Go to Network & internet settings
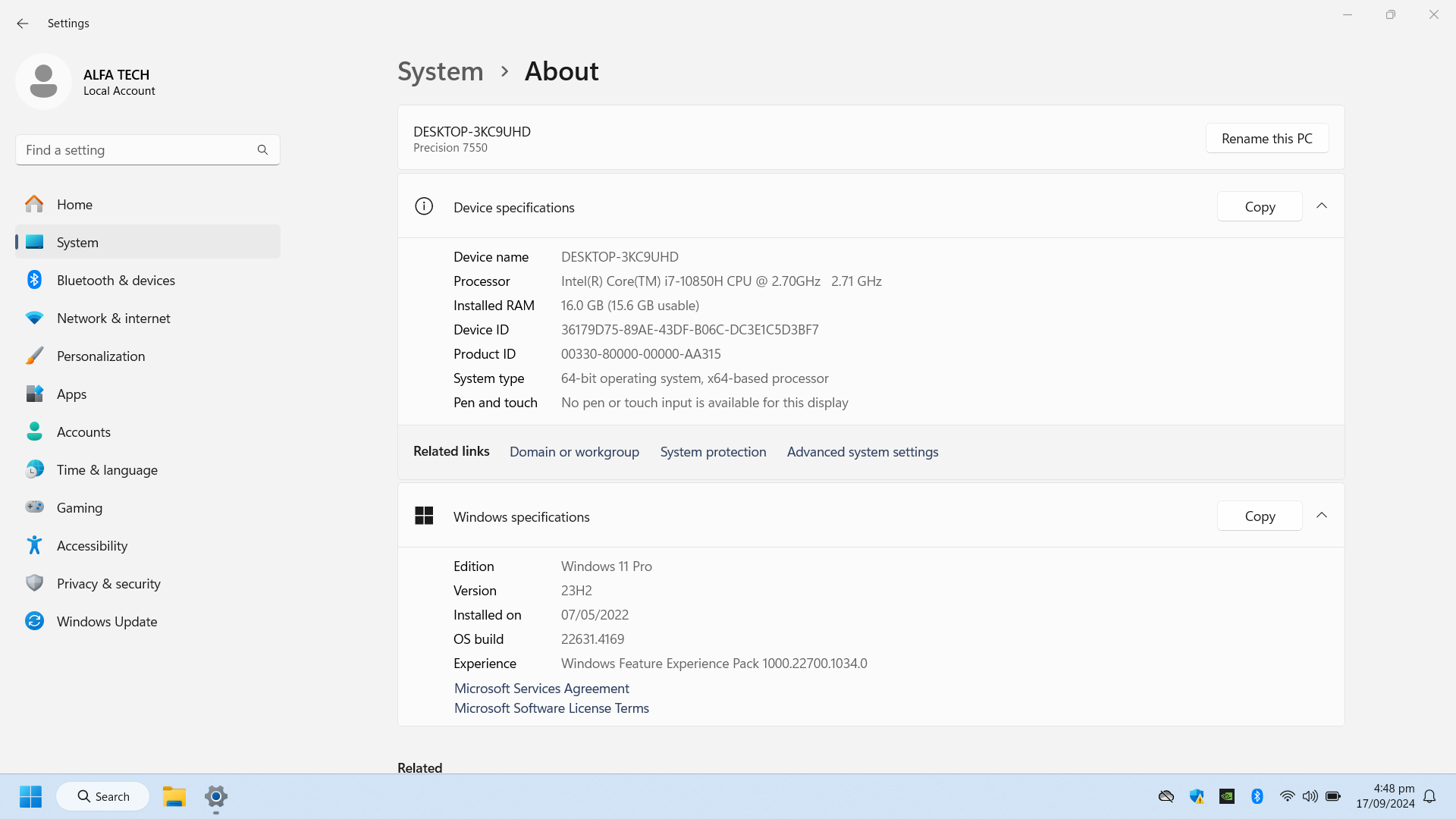1456x819 pixels. (x=148, y=318)
